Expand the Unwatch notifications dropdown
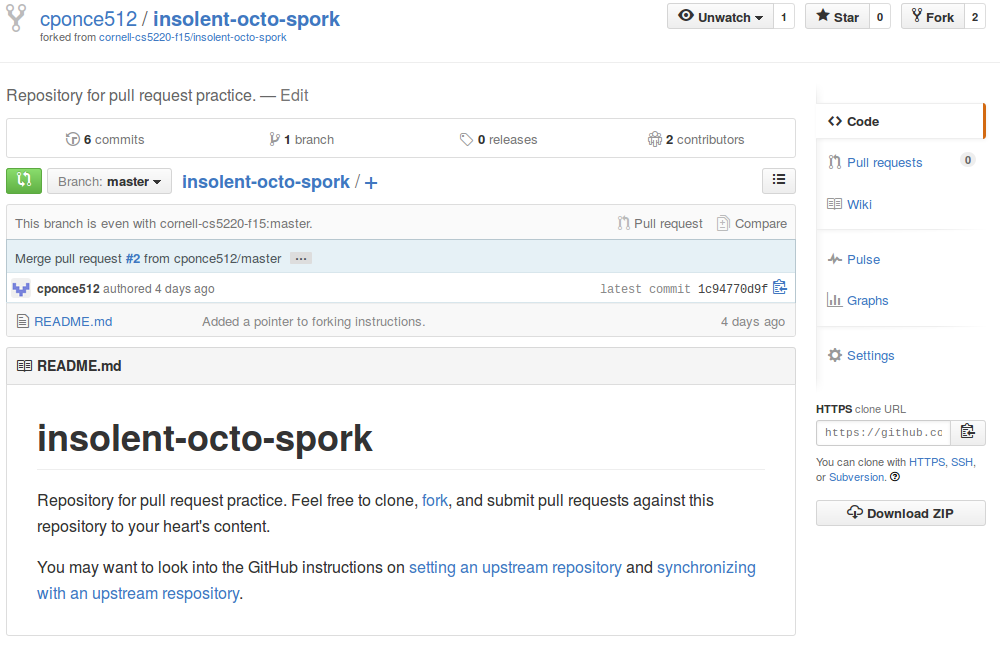Viewport: 1000px width, 648px height. 720,17
